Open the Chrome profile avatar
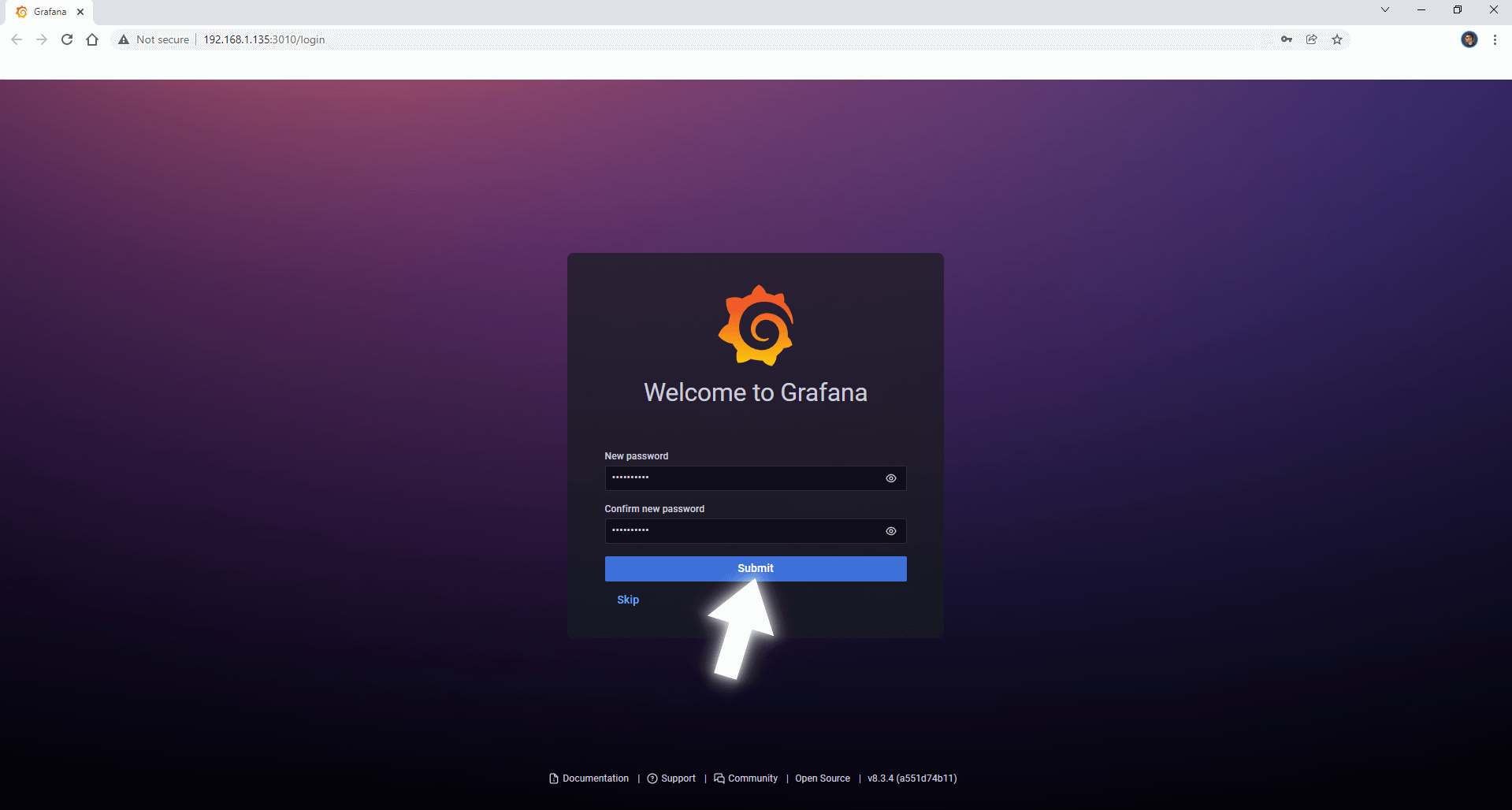The height and width of the screenshot is (810, 1512). (x=1469, y=39)
